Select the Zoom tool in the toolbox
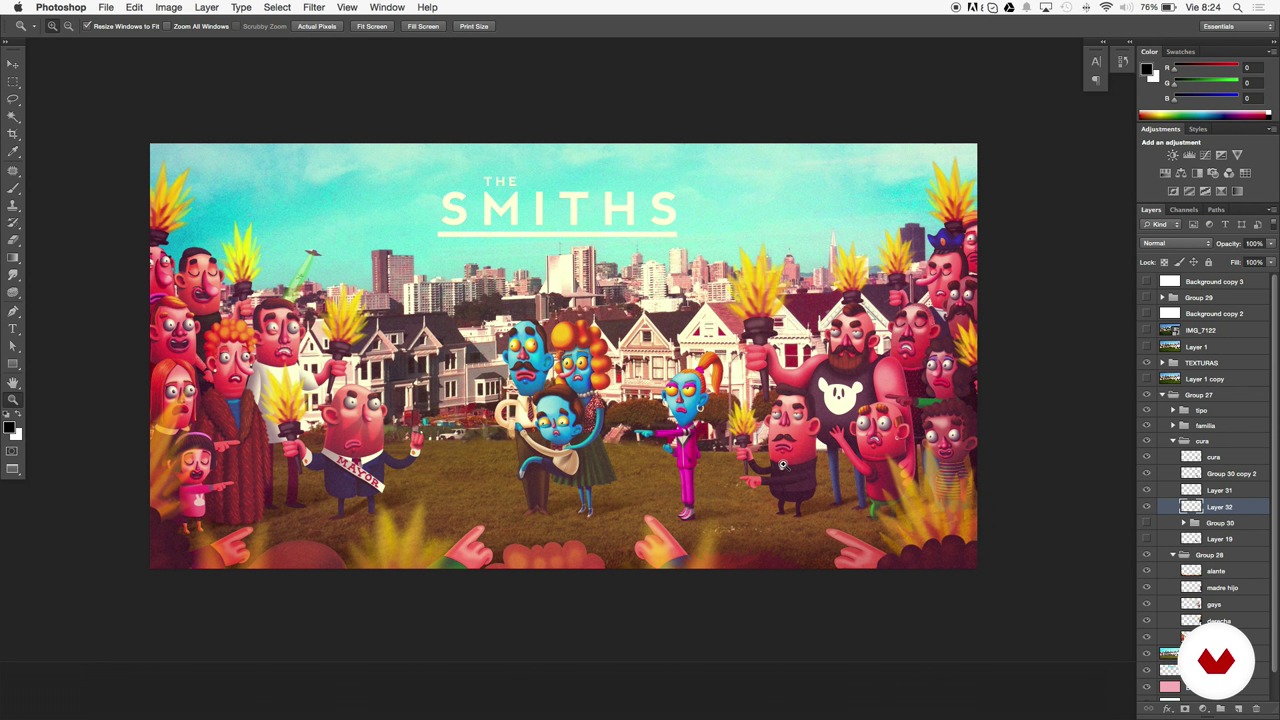Viewport: 1280px width, 720px height. coord(13,400)
